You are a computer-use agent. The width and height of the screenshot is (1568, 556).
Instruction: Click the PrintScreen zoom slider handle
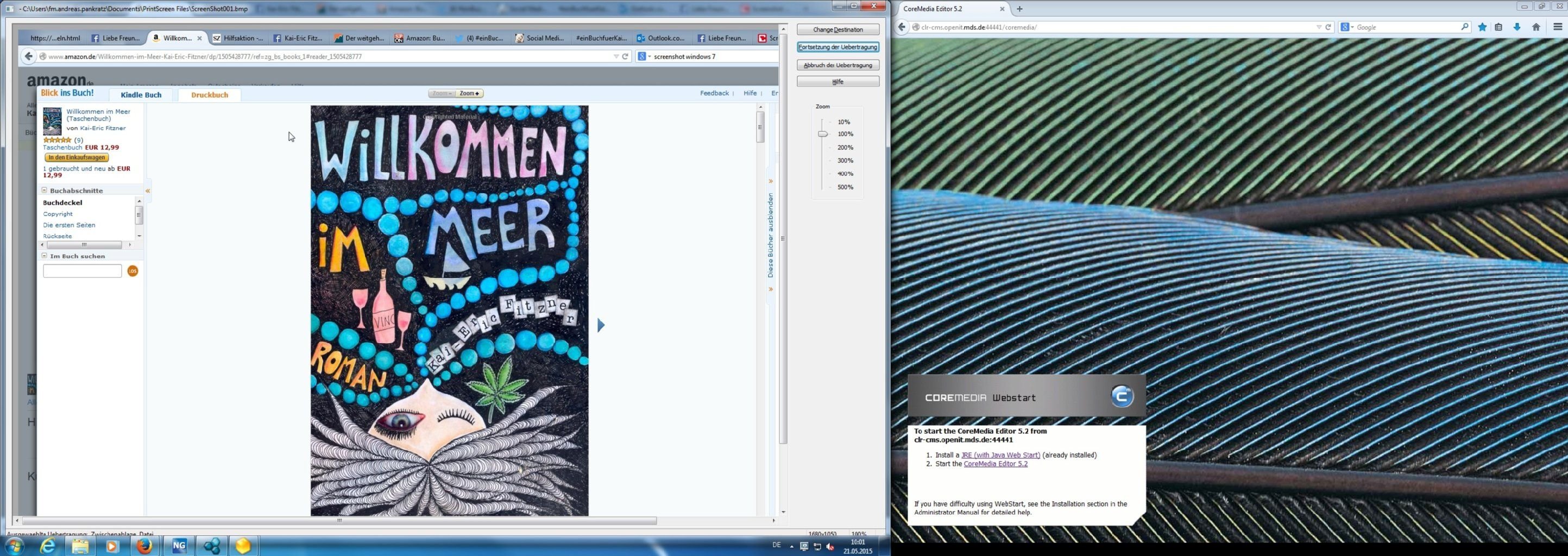tap(822, 134)
